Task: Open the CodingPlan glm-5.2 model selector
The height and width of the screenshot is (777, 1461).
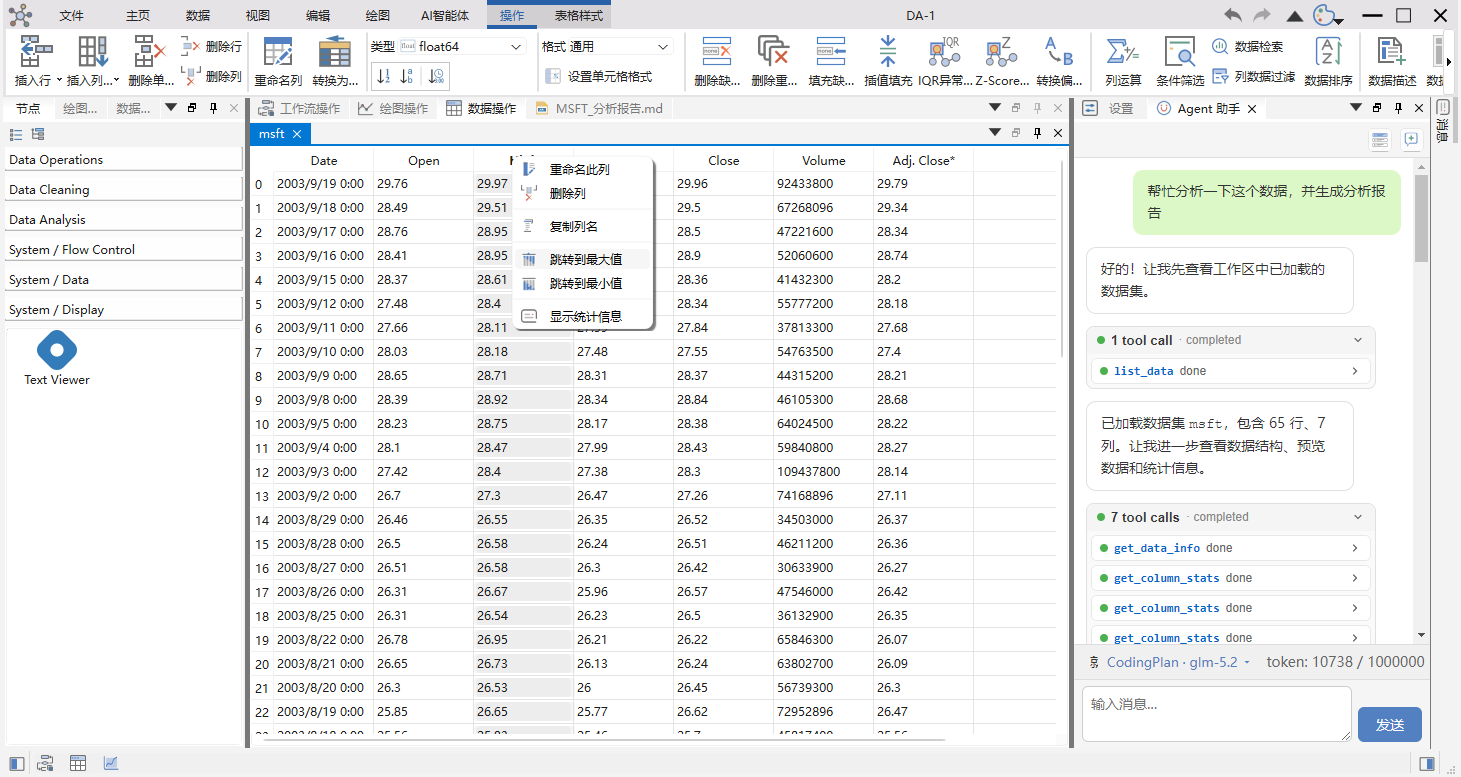Action: [x=1171, y=662]
